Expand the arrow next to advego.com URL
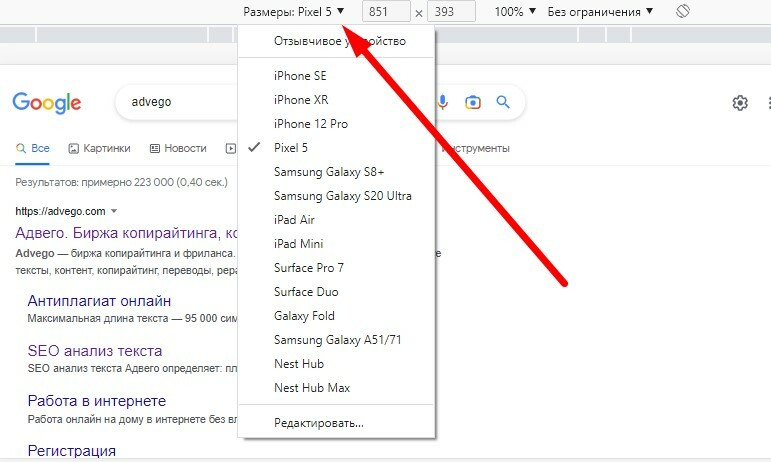 point(114,212)
